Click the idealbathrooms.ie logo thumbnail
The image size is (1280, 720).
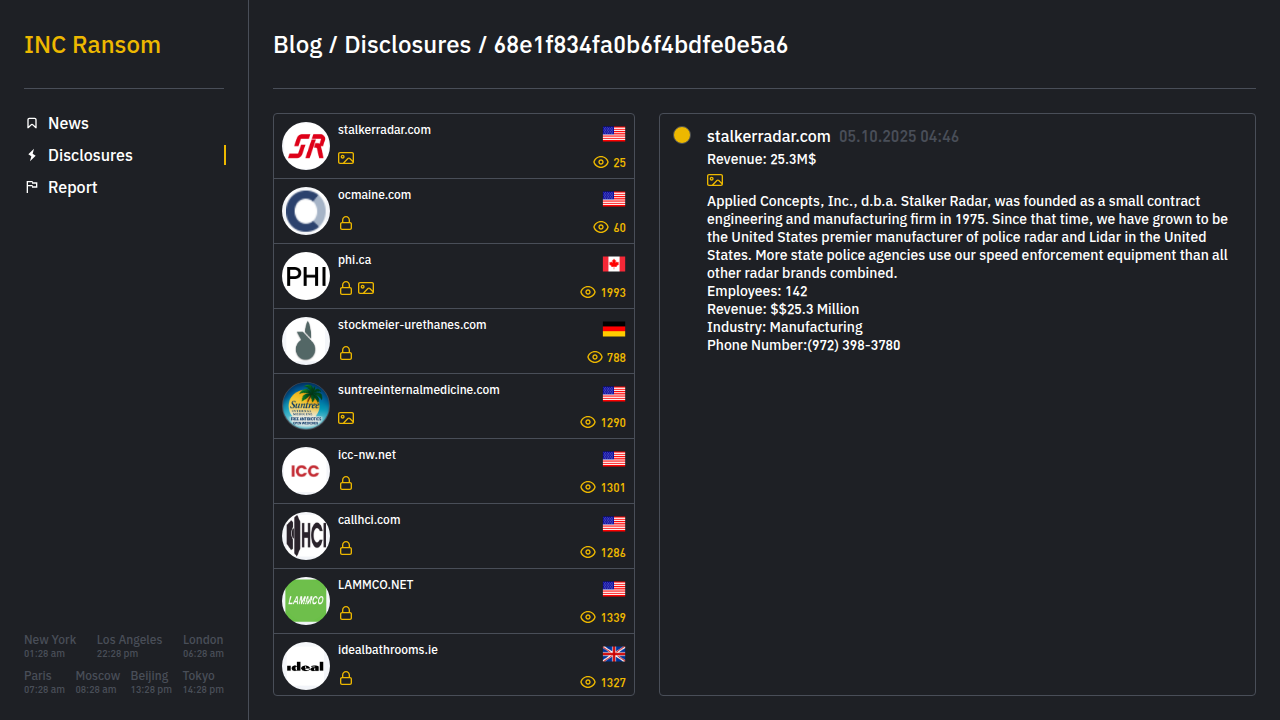[x=306, y=666]
